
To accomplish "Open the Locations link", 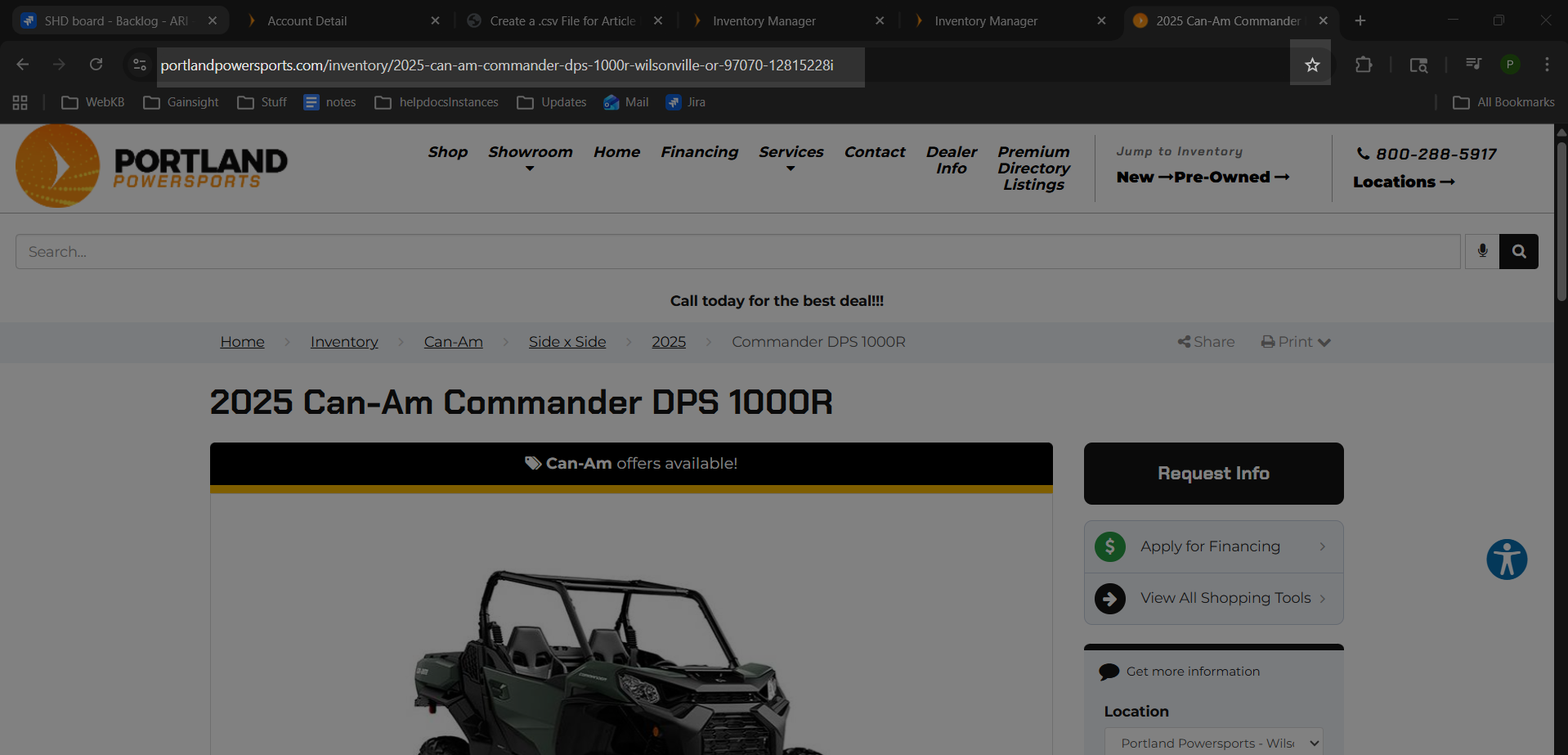I will 1404,182.
